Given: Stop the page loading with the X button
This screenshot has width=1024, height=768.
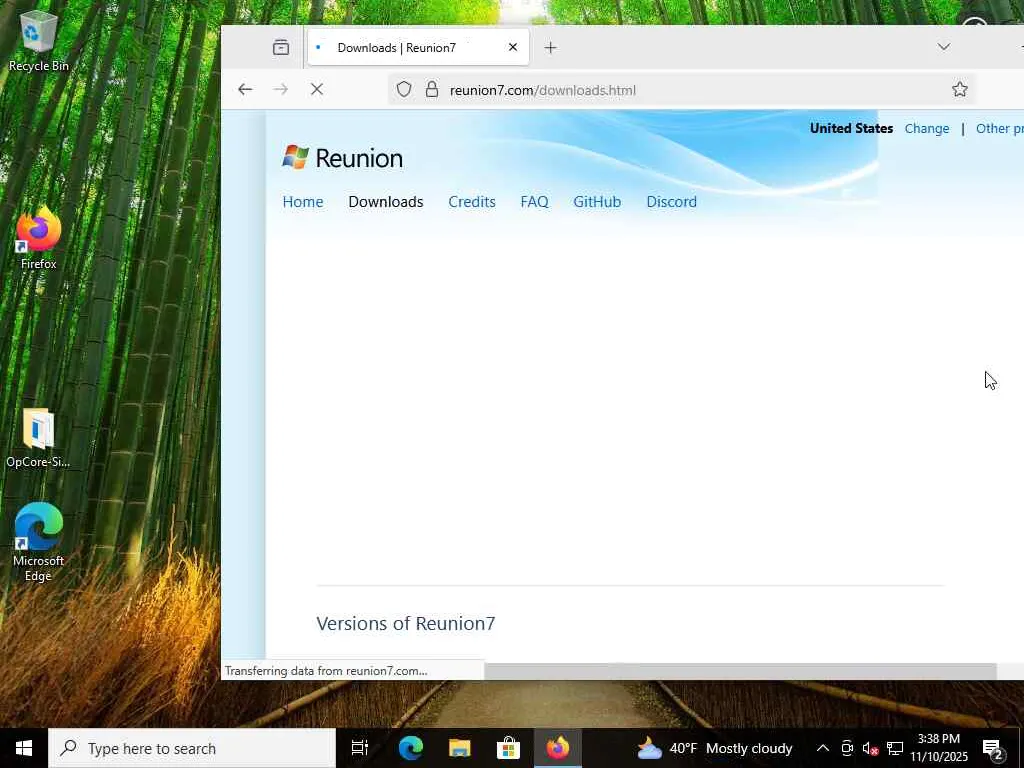Looking at the screenshot, I should 317,89.
